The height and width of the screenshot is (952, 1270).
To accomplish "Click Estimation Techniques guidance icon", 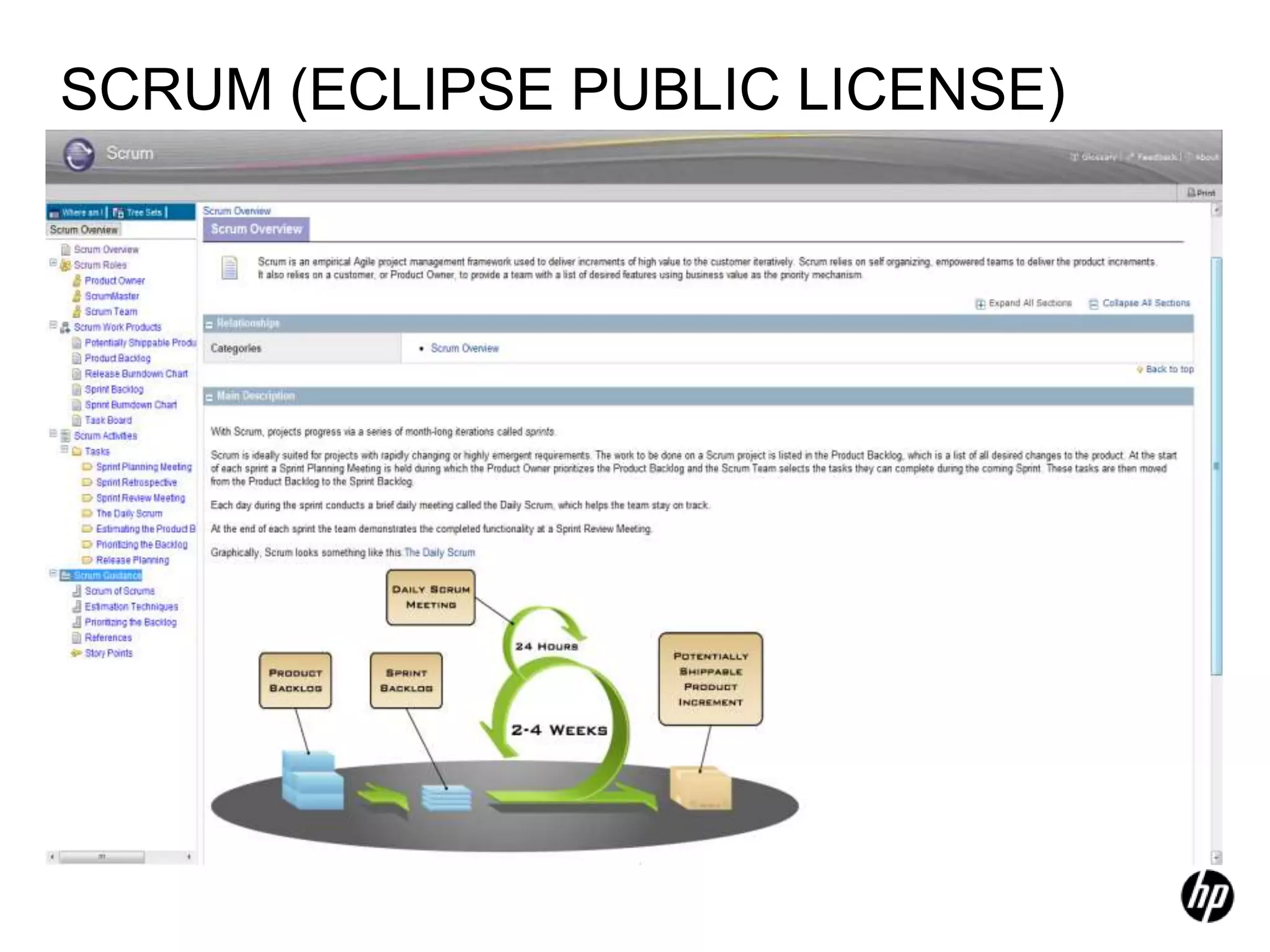I will (x=77, y=606).
